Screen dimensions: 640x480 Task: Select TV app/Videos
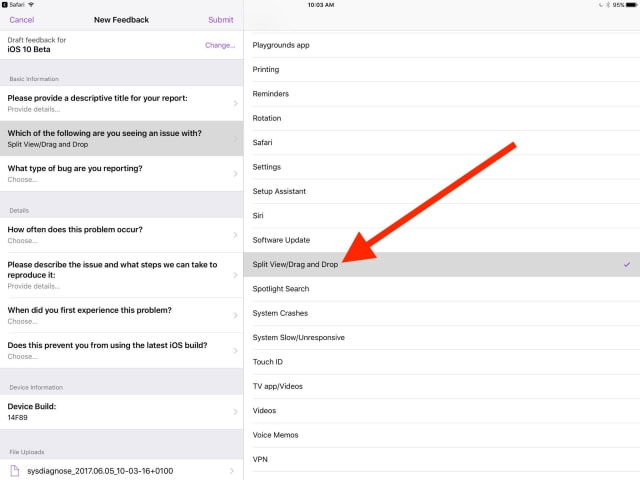pos(442,387)
